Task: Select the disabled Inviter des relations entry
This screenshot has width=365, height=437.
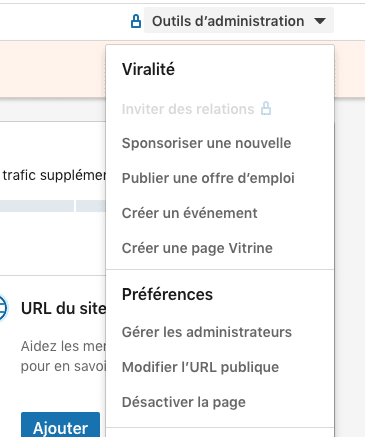Action: tap(188, 109)
